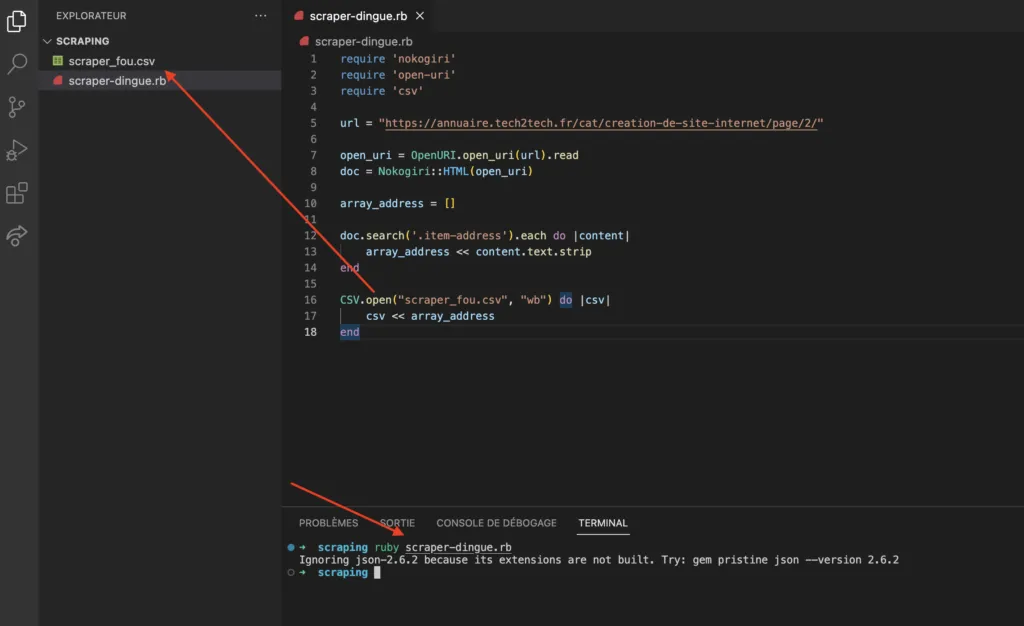
Task: Open the Live Share icon in activity bar
Action: coord(17,236)
